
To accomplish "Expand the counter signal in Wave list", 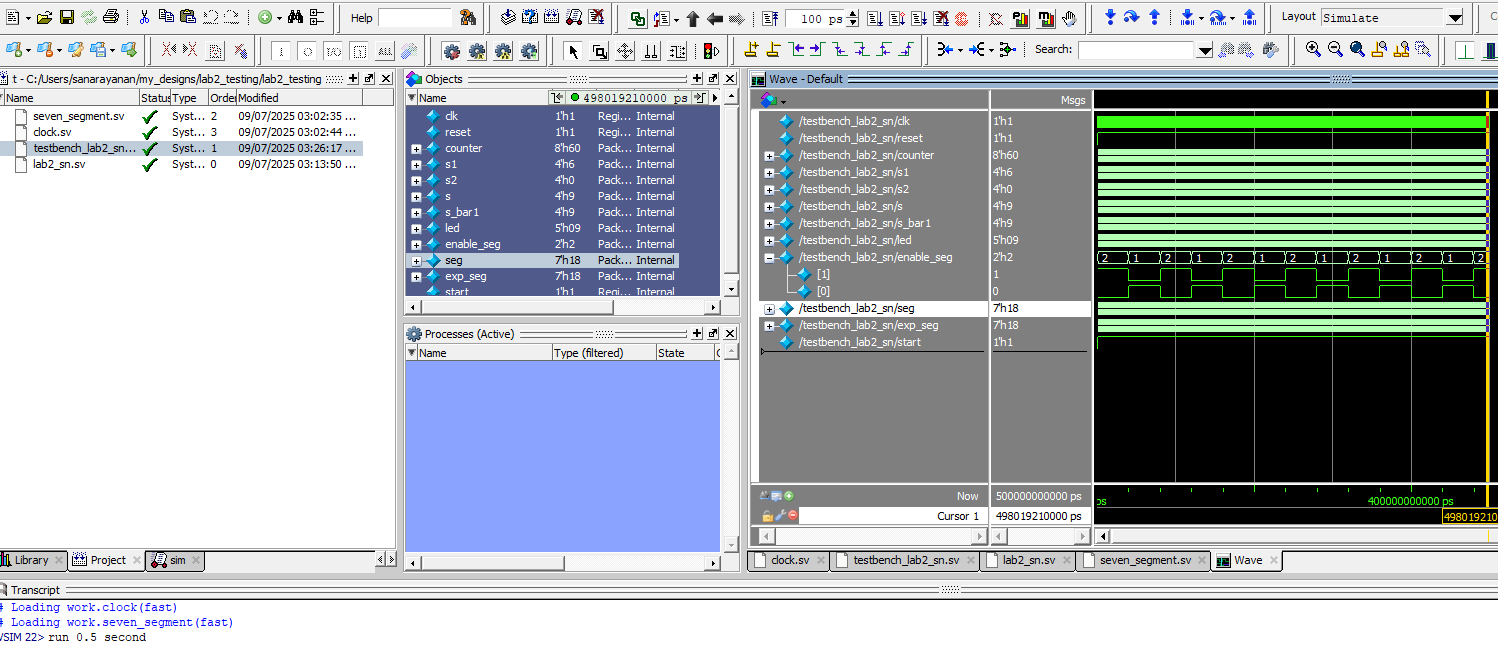I will pyautogui.click(x=769, y=155).
